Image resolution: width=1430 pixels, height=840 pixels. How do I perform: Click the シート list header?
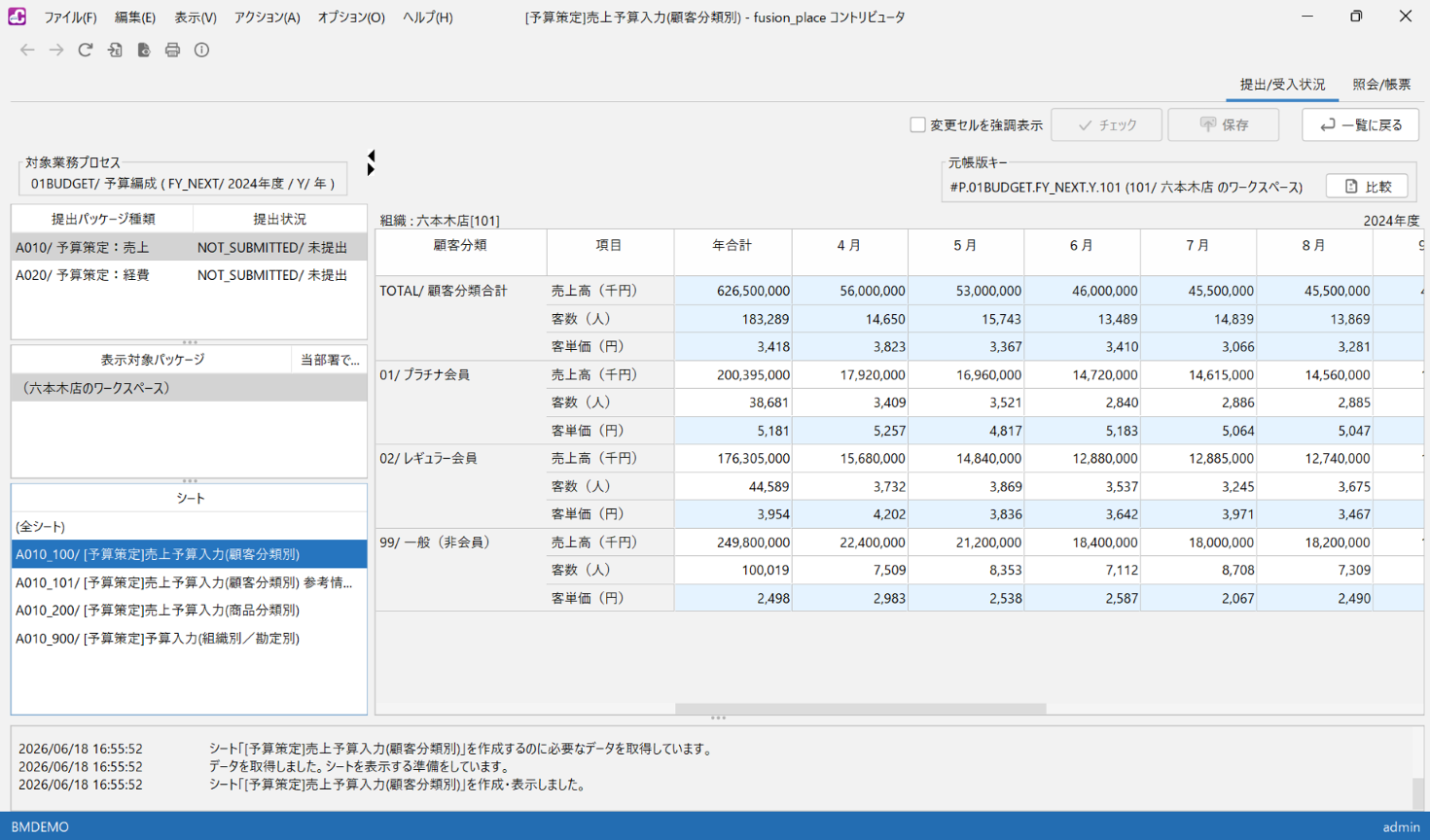[x=189, y=498]
